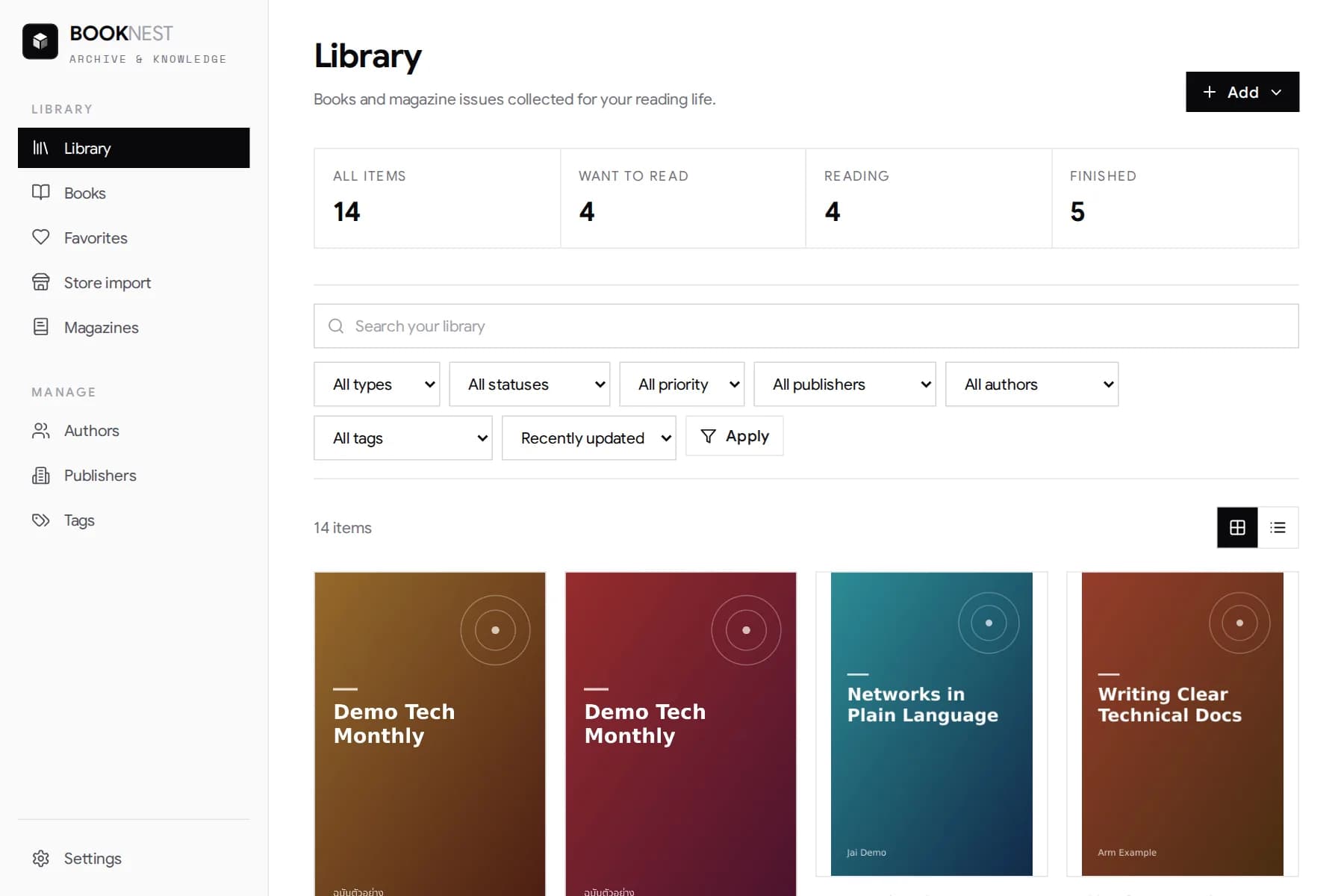Select the Reading stat card
The height and width of the screenshot is (896, 1344).
[929, 199]
